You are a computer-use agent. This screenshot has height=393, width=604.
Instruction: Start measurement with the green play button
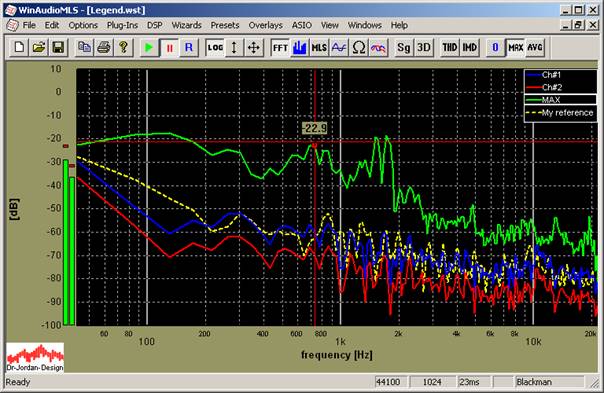[149, 47]
